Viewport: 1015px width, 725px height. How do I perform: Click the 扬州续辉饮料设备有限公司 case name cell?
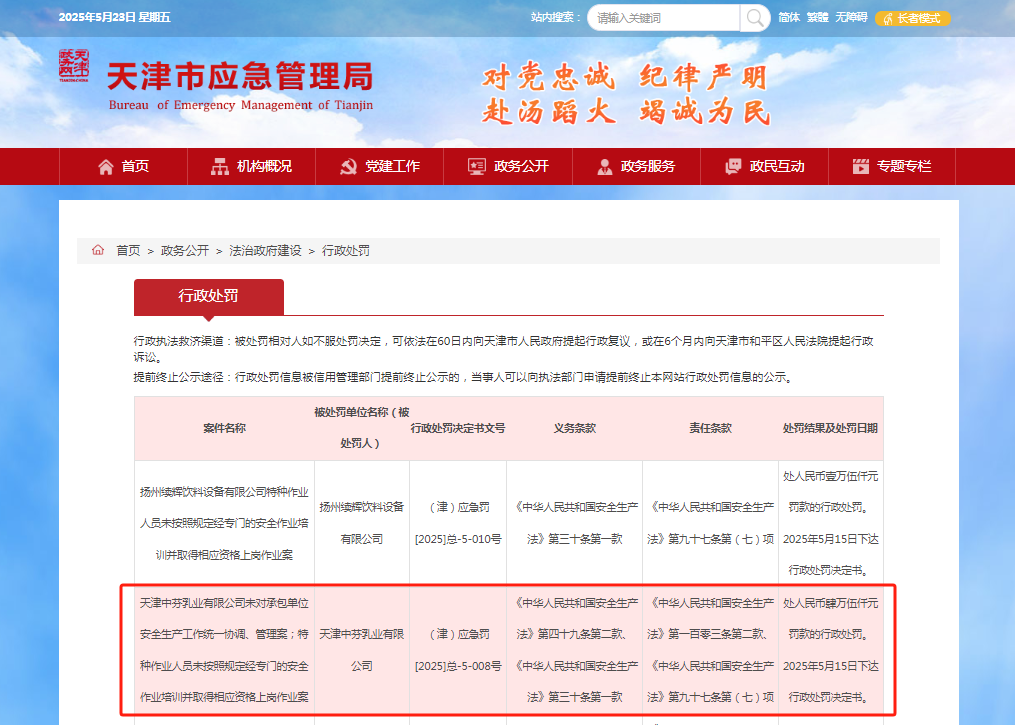[x=224, y=523]
